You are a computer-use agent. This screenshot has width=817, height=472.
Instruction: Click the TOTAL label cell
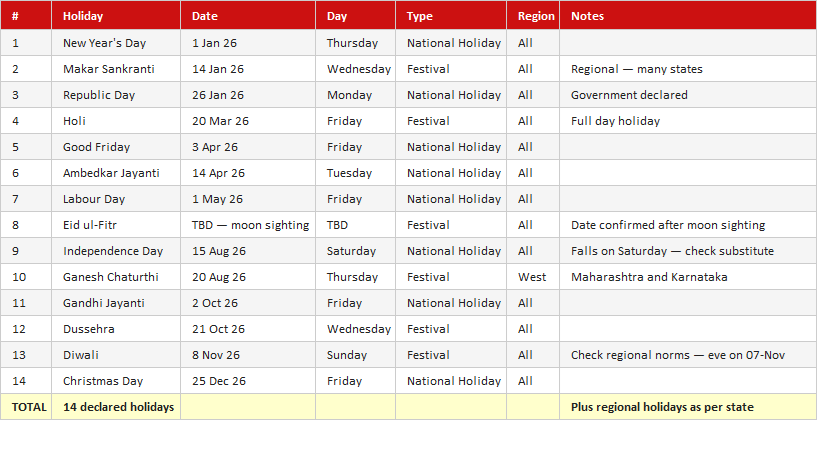coord(26,407)
